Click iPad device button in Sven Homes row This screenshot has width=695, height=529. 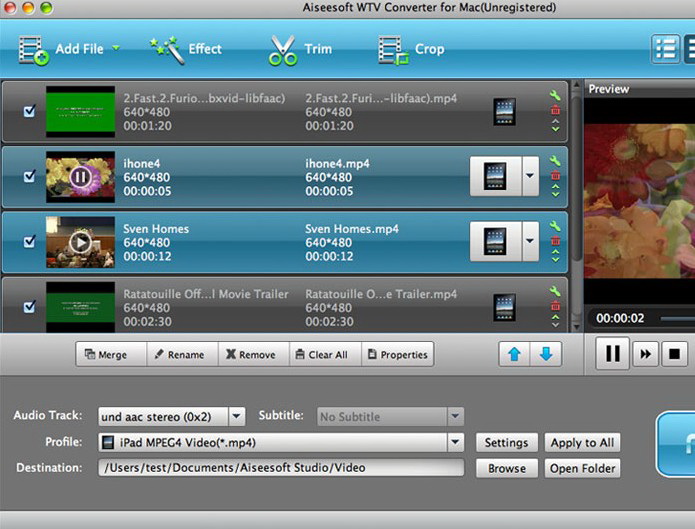[x=496, y=241]
